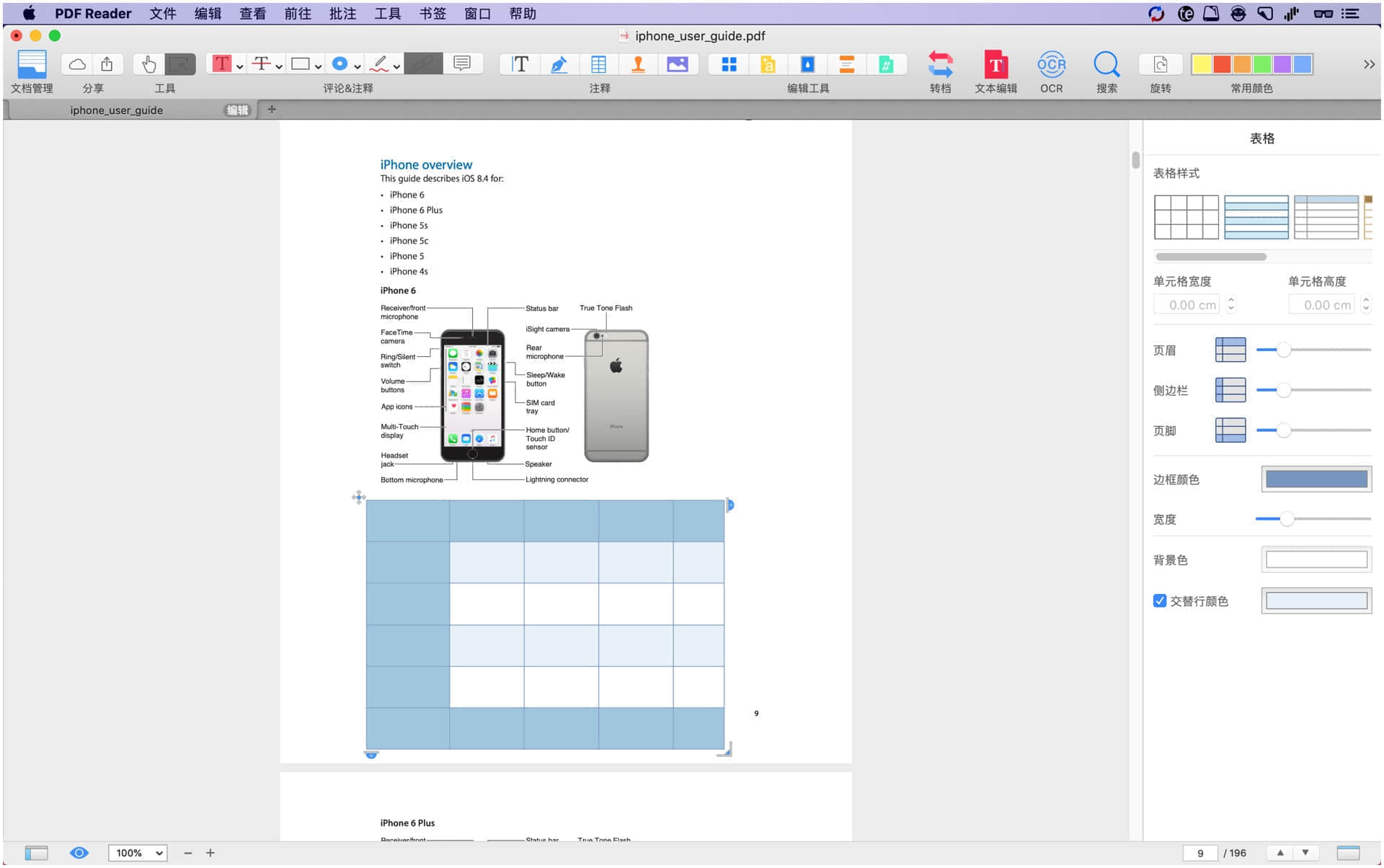Screen dimensions: 1384x868
Task: Open the page grid editing tool
Action: coord(729,64)
